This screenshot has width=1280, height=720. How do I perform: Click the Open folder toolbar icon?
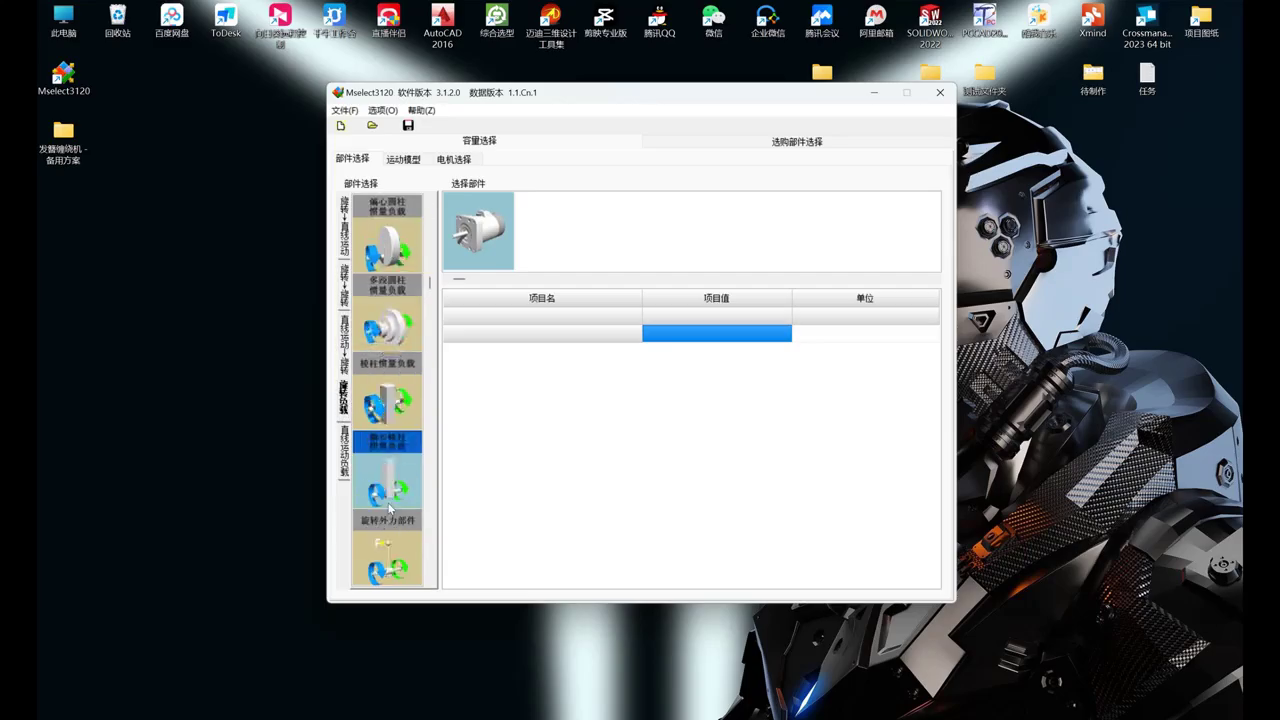click(x=372, y=126)
